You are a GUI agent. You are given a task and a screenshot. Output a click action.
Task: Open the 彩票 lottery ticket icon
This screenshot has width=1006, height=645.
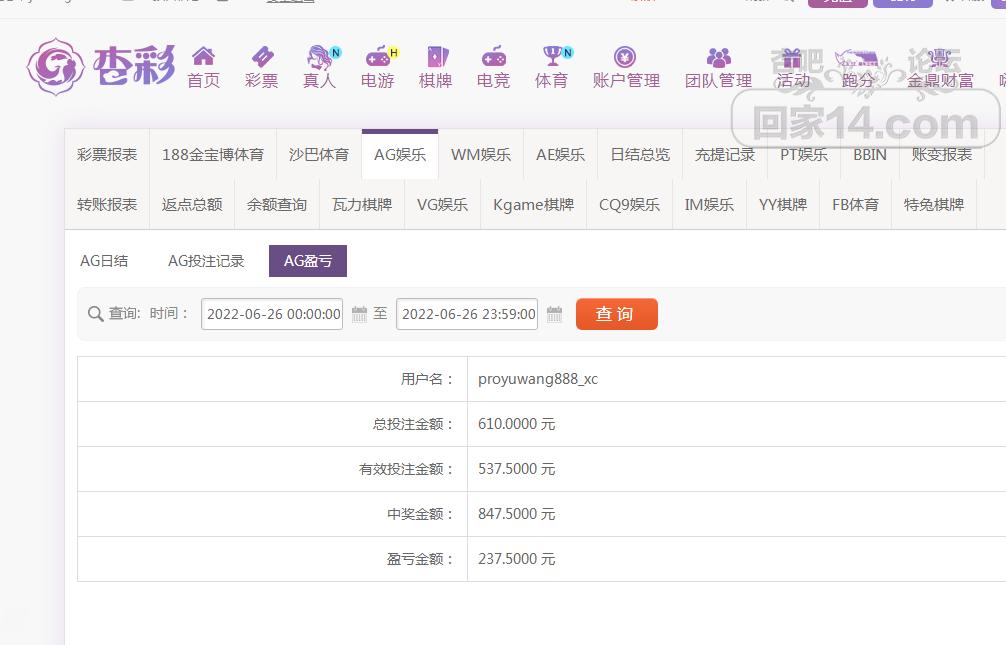point(261,56)
